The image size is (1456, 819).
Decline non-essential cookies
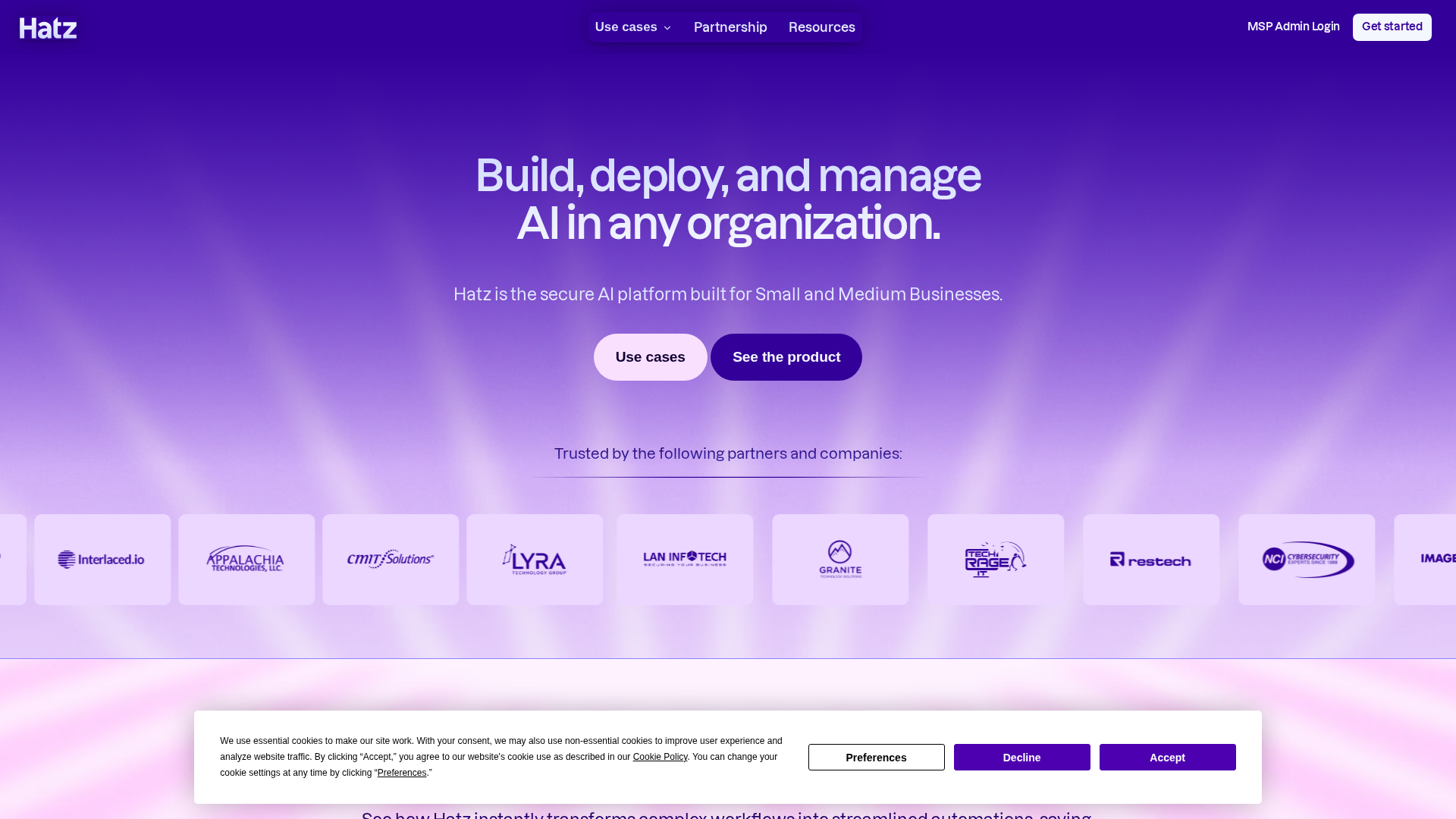[x=1021, y=757]
